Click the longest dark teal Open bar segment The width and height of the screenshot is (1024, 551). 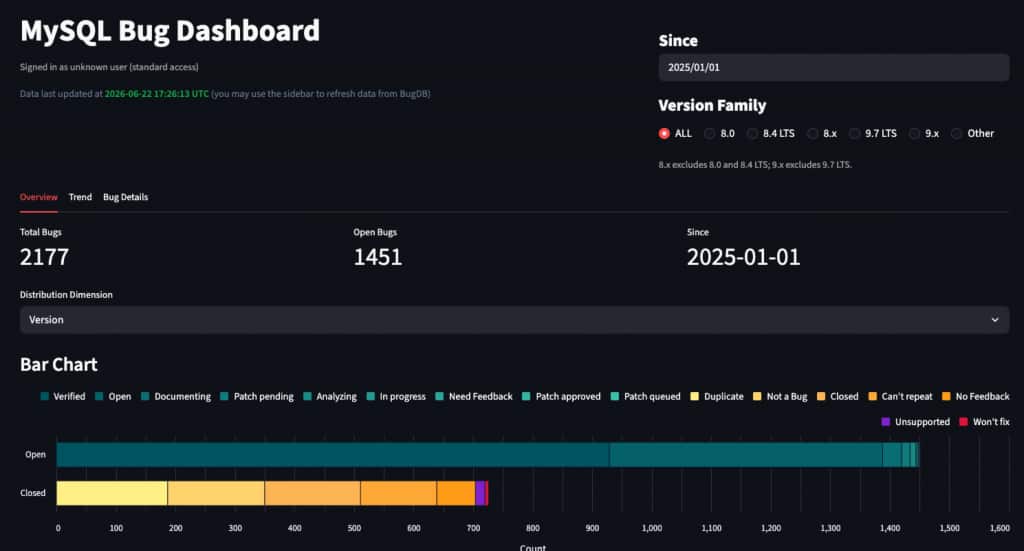[333, 454]
